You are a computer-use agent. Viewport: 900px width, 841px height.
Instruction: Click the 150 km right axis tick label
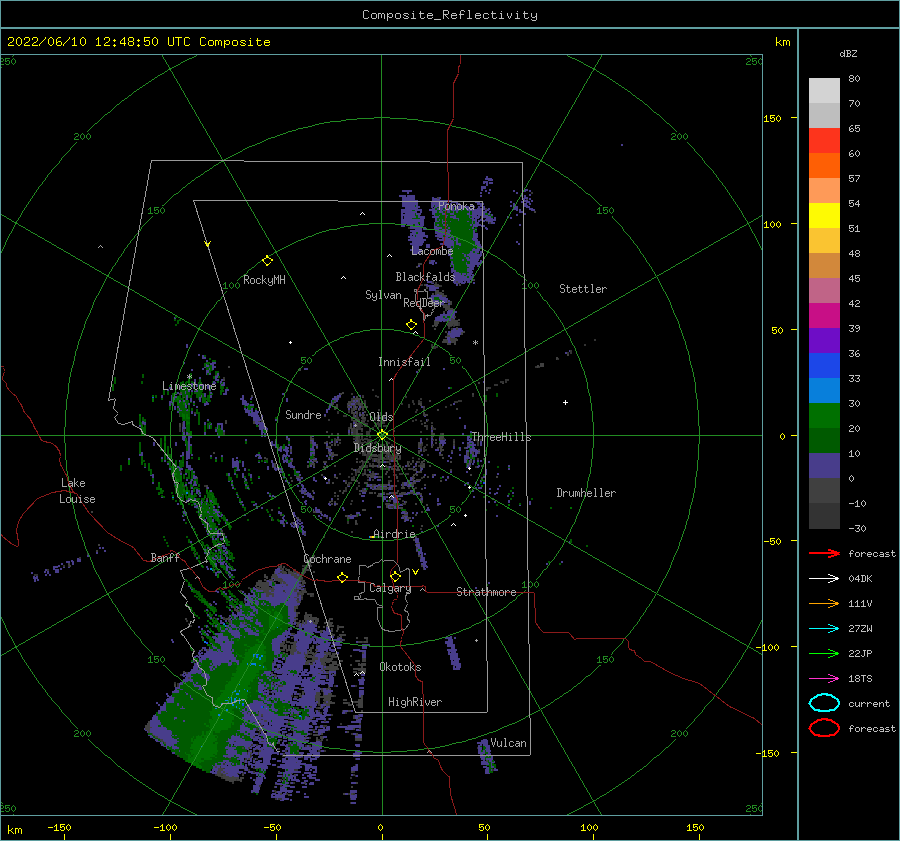click(x=772, y=118)
